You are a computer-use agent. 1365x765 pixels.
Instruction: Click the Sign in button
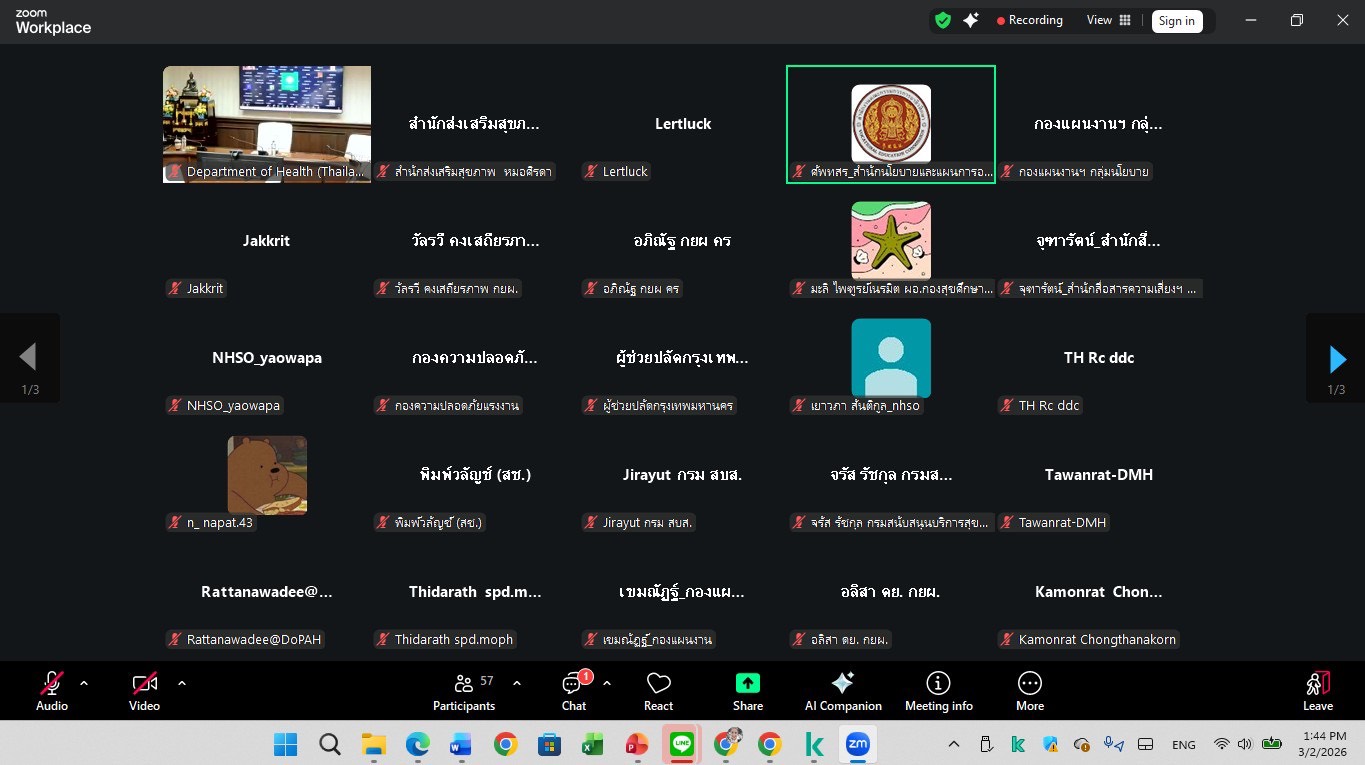[x=1176, y=21]
